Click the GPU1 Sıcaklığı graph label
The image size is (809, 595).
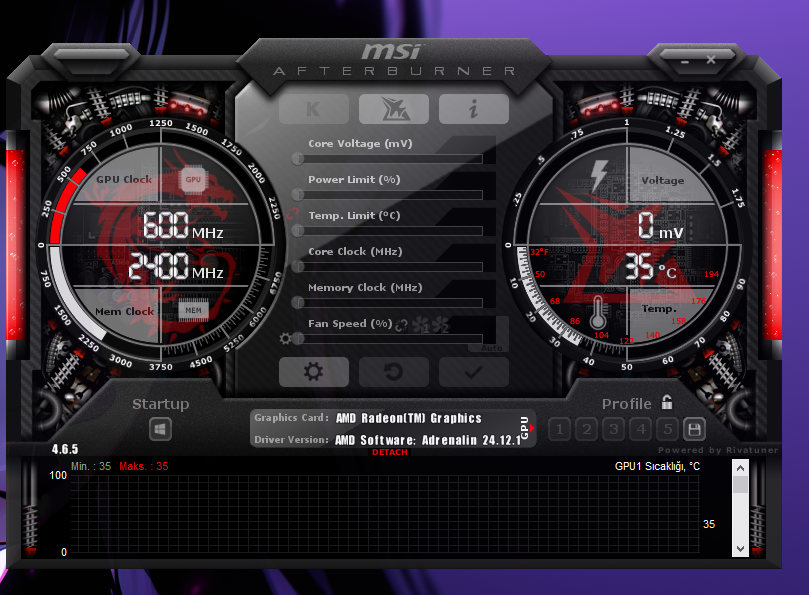(x=657, y=467)
